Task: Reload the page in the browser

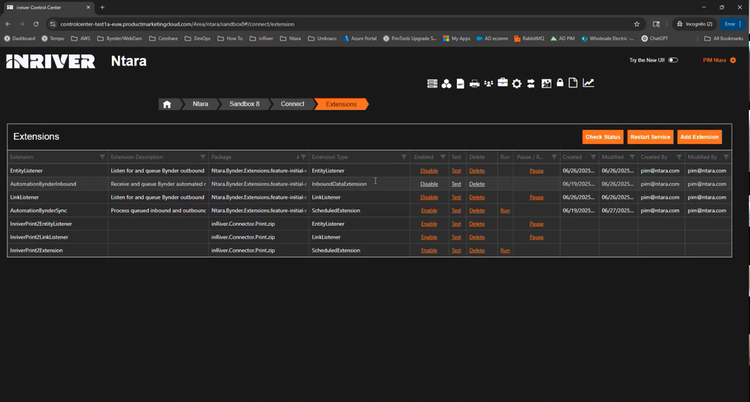Action: tap(36, 24)
